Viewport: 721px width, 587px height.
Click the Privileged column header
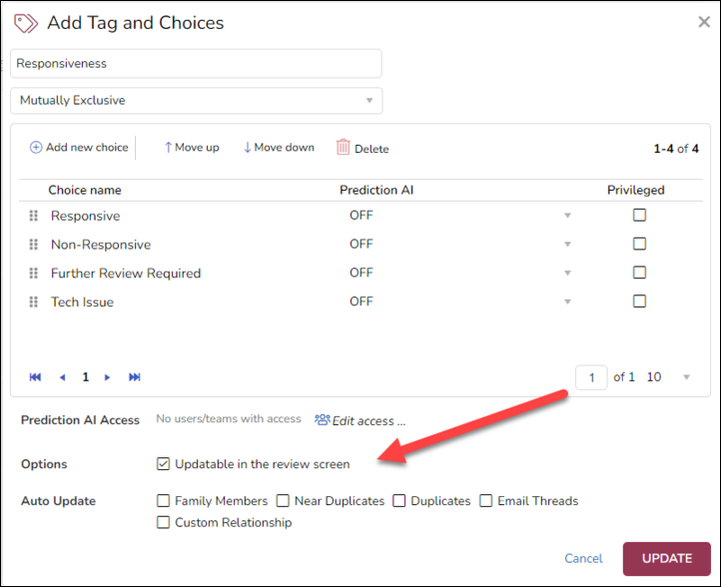tap(635, 190)
